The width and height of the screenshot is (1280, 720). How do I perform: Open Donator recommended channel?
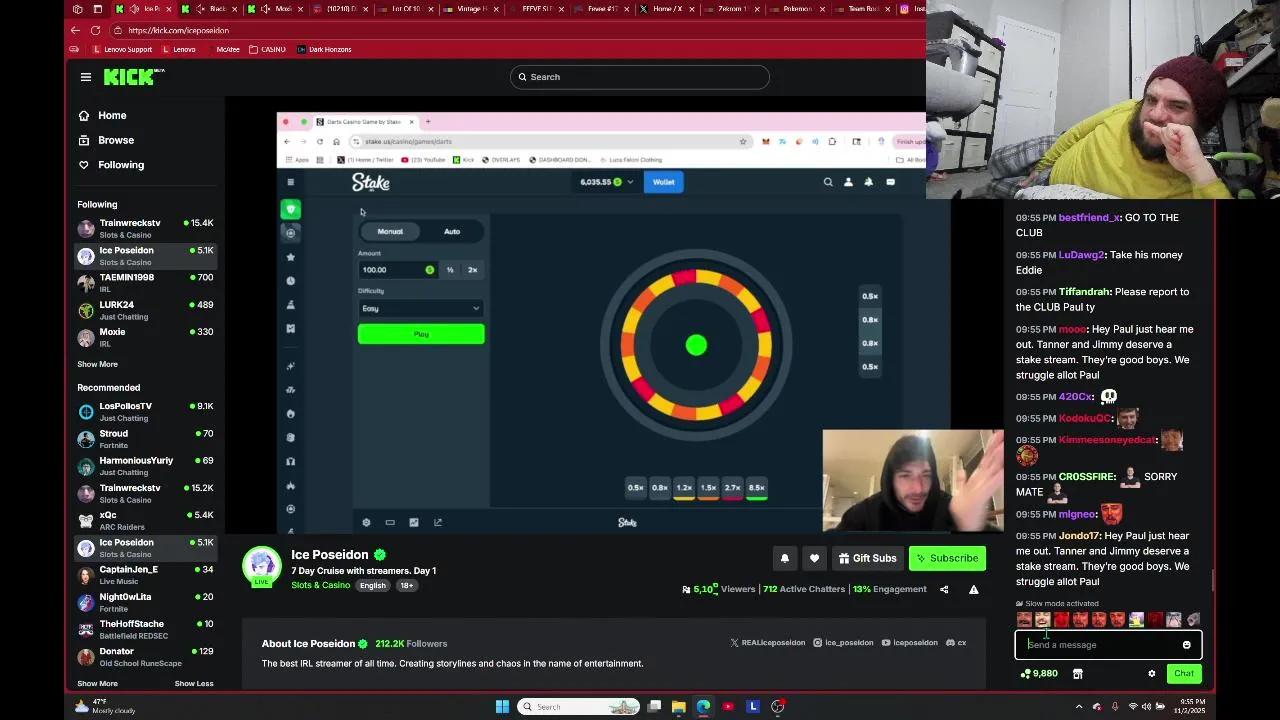click(146, 657)
